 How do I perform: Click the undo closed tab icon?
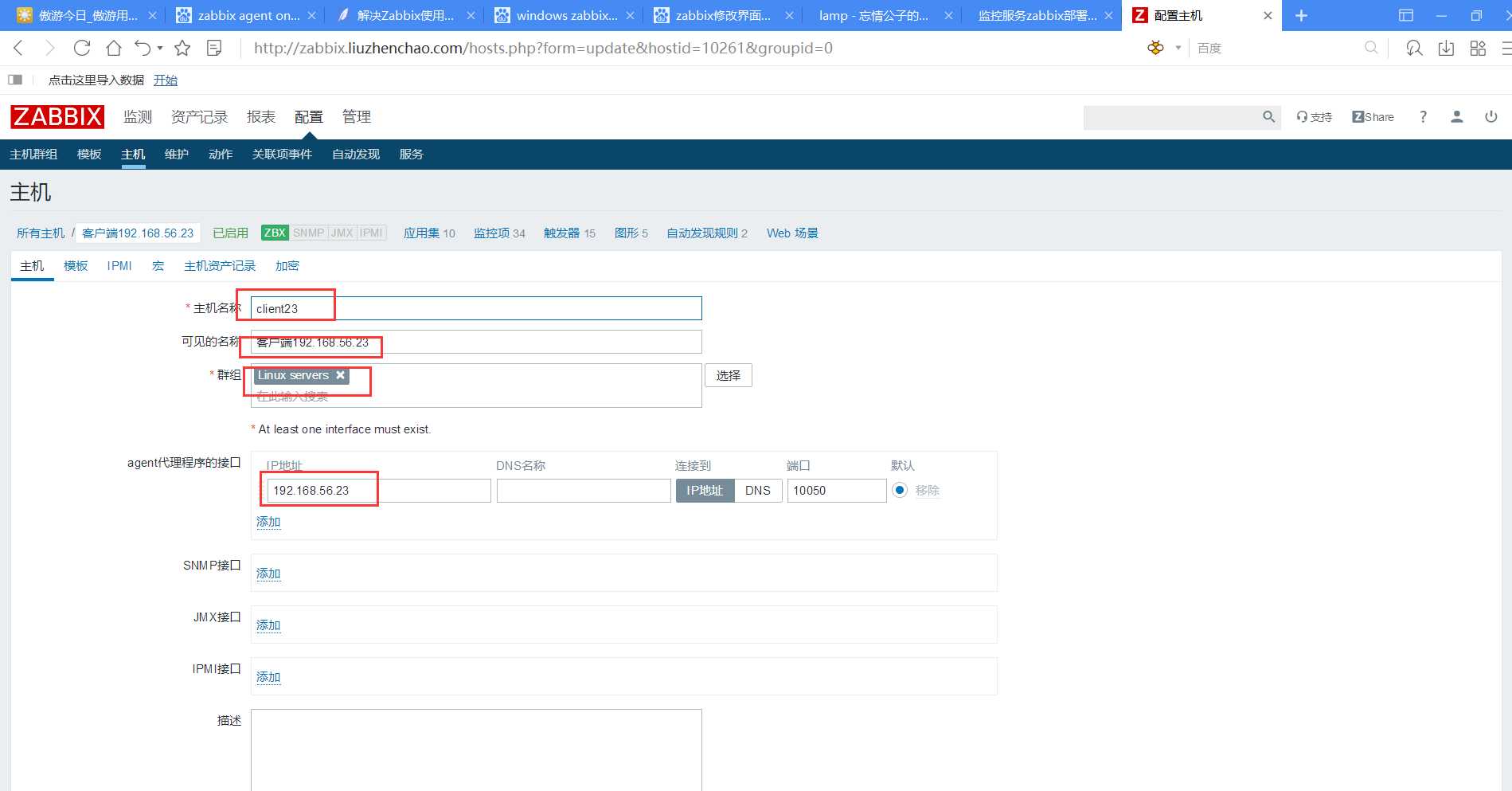point(143,48)
